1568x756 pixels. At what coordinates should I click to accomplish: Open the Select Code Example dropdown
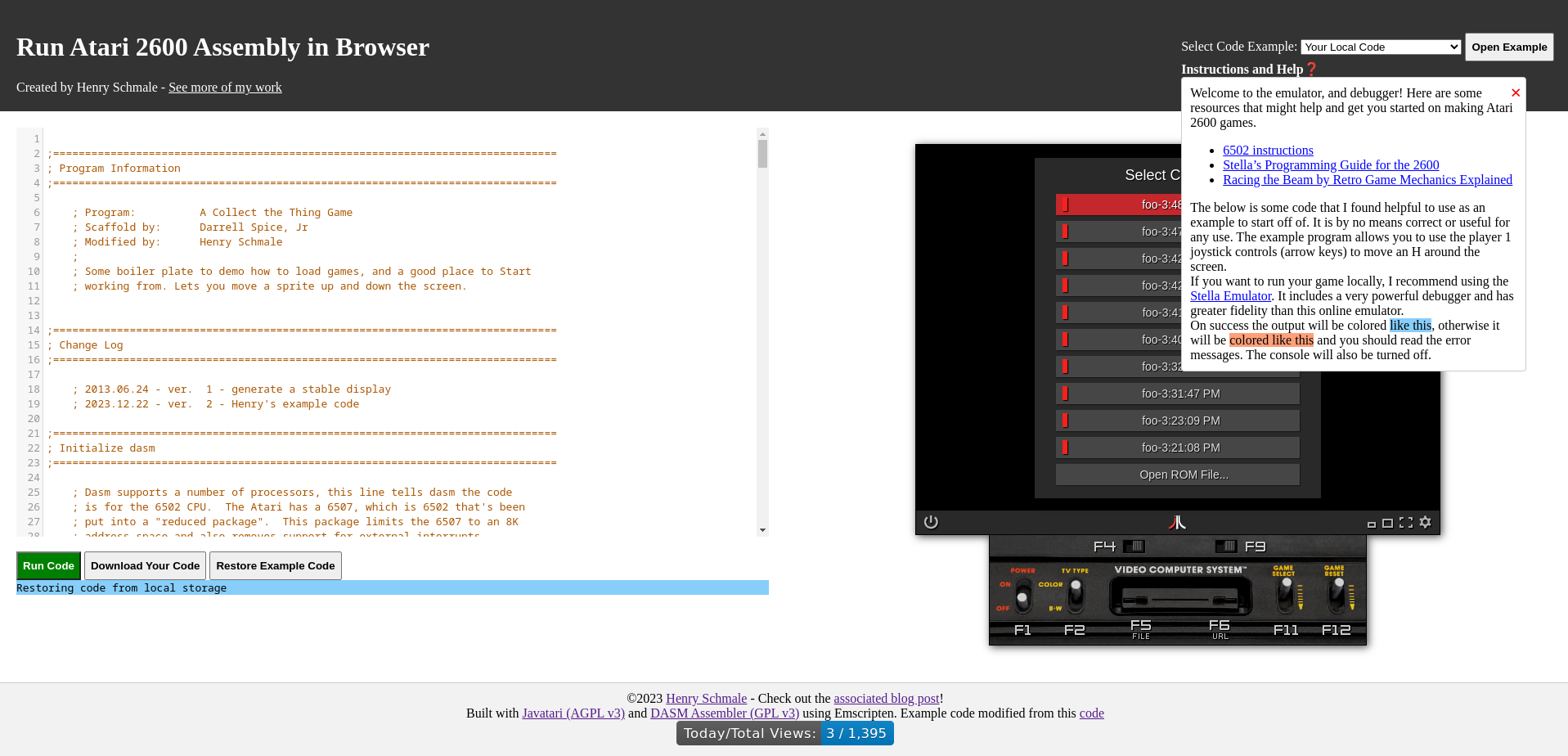(x=1381, y=47)
